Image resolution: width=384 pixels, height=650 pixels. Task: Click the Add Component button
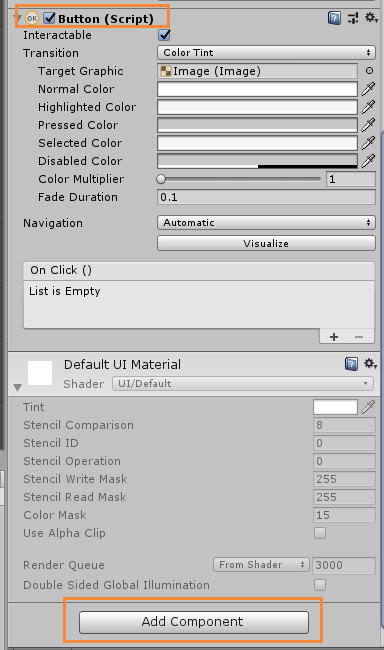[194, 622]
